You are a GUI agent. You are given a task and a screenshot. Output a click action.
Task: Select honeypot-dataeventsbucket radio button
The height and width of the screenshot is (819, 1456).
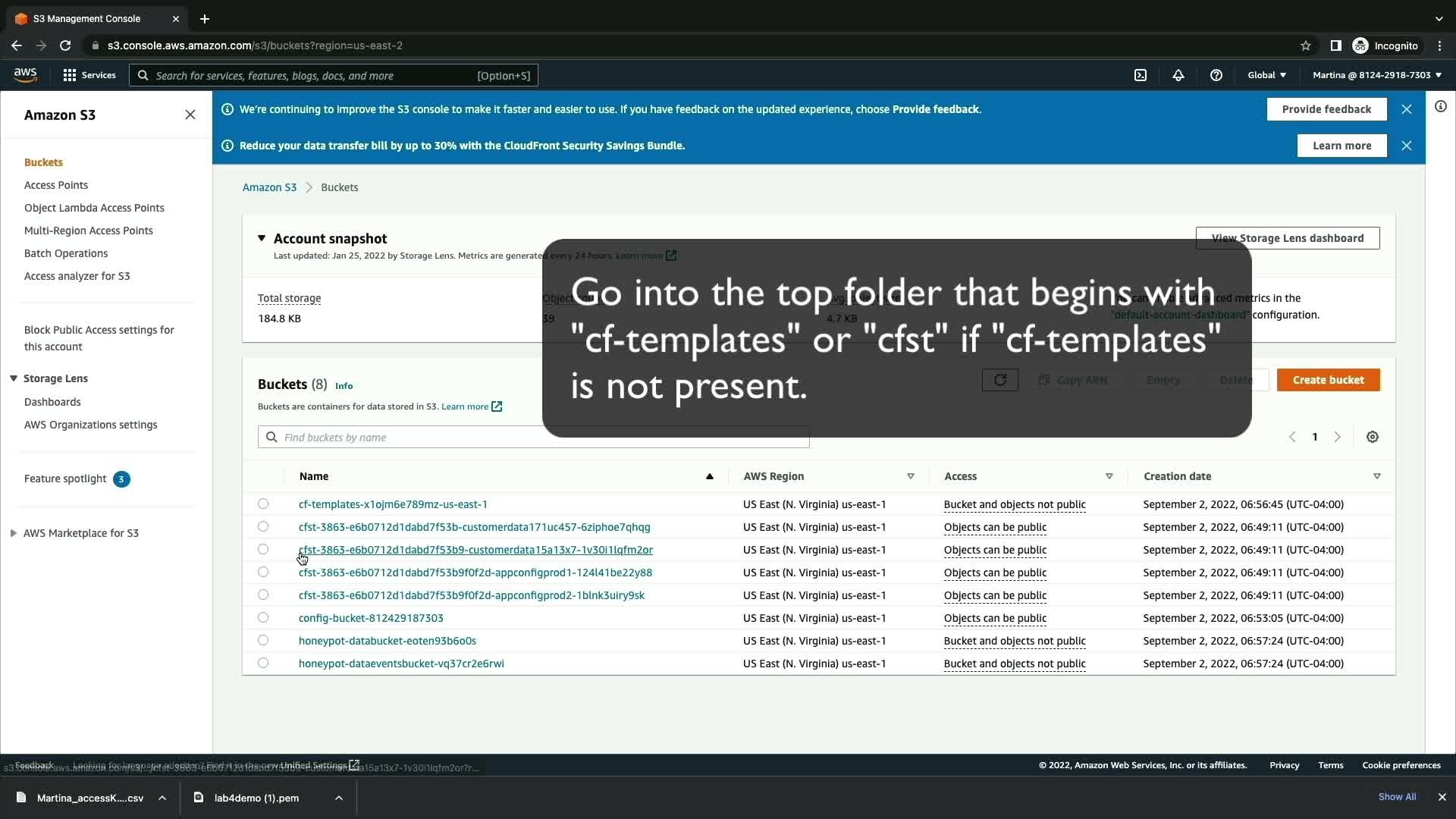(x=263, y=663)
